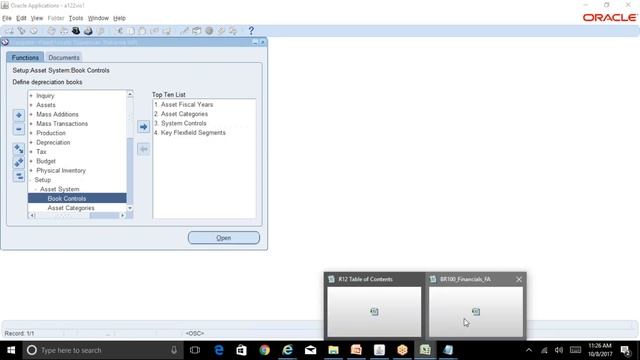
Task: Select the Tax tree item
Action: click(41, 152)
